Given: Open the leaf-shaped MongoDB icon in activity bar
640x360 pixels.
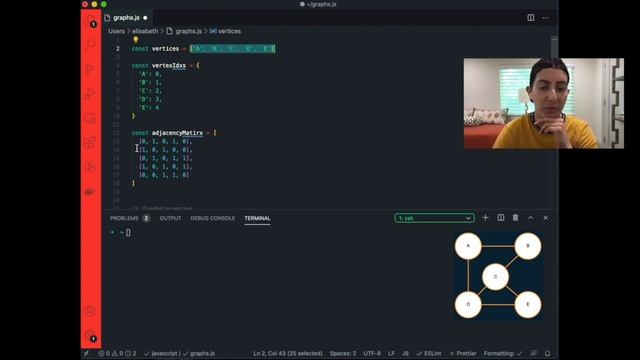Looking at the screenshot, I should coord(90,191).
